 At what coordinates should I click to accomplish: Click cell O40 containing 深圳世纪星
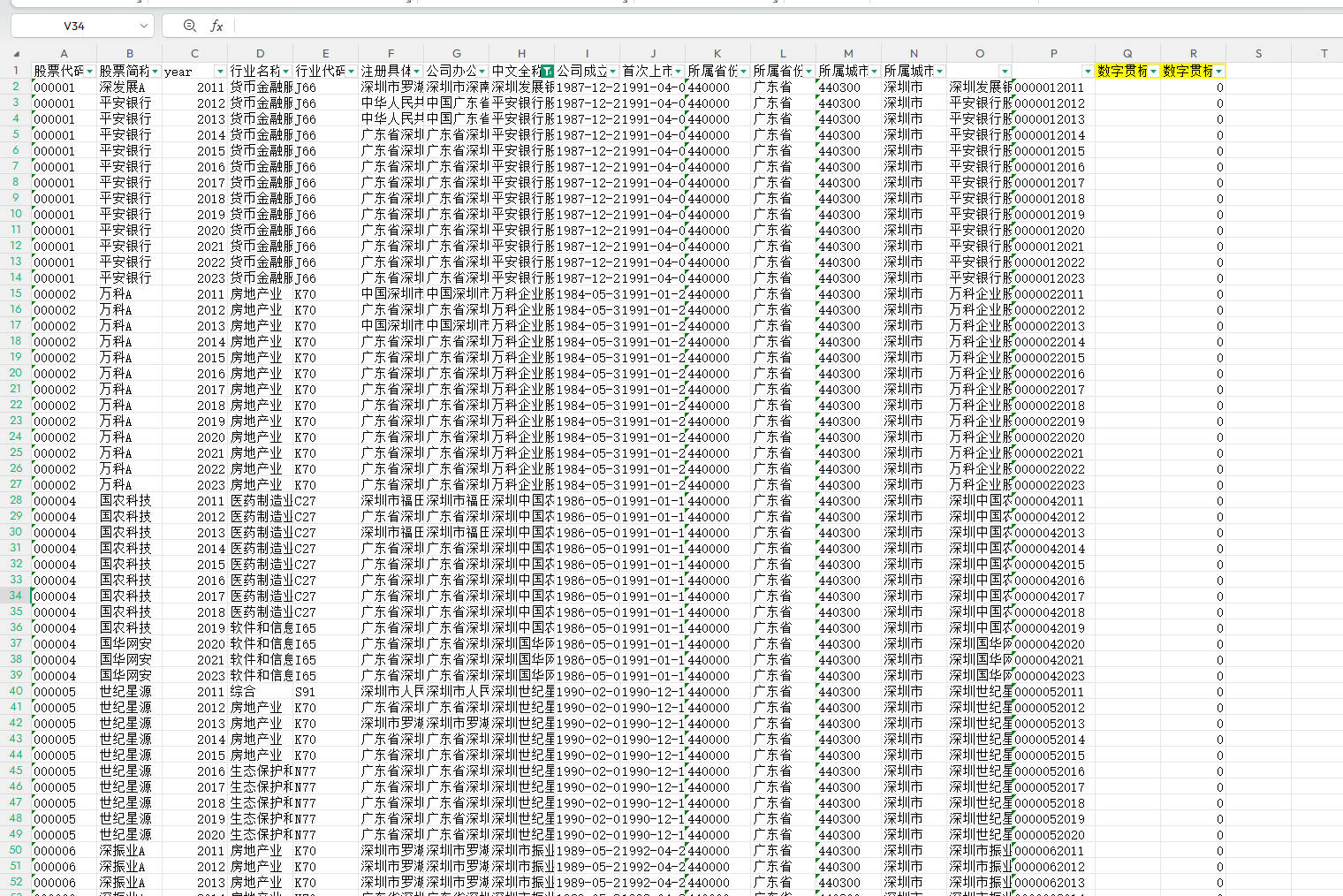980,692
